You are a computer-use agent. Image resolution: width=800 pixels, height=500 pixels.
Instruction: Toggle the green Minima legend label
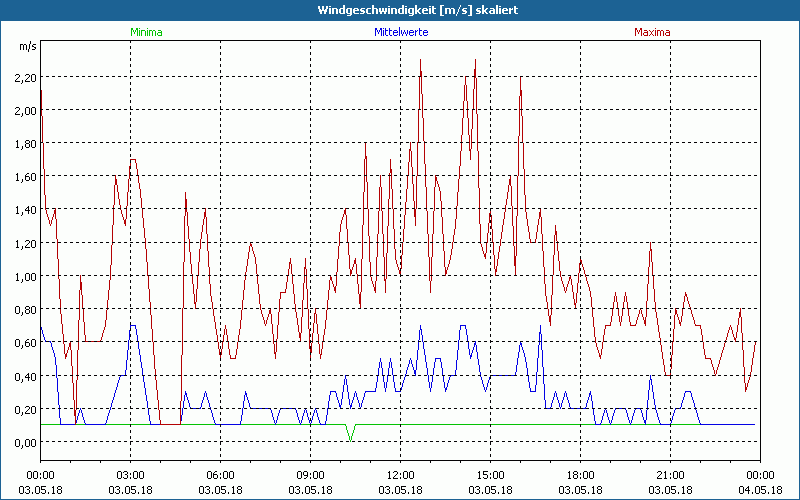pos(145,32)
